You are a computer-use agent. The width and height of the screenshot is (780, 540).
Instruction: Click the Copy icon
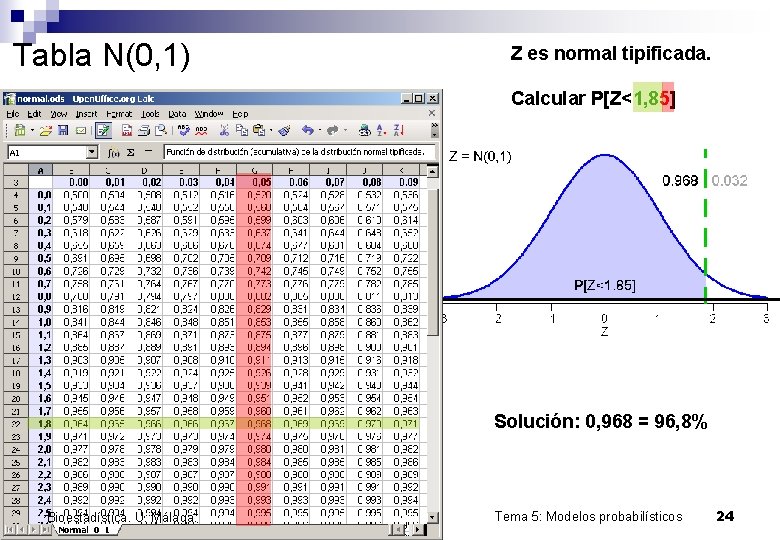coord(242,130)
